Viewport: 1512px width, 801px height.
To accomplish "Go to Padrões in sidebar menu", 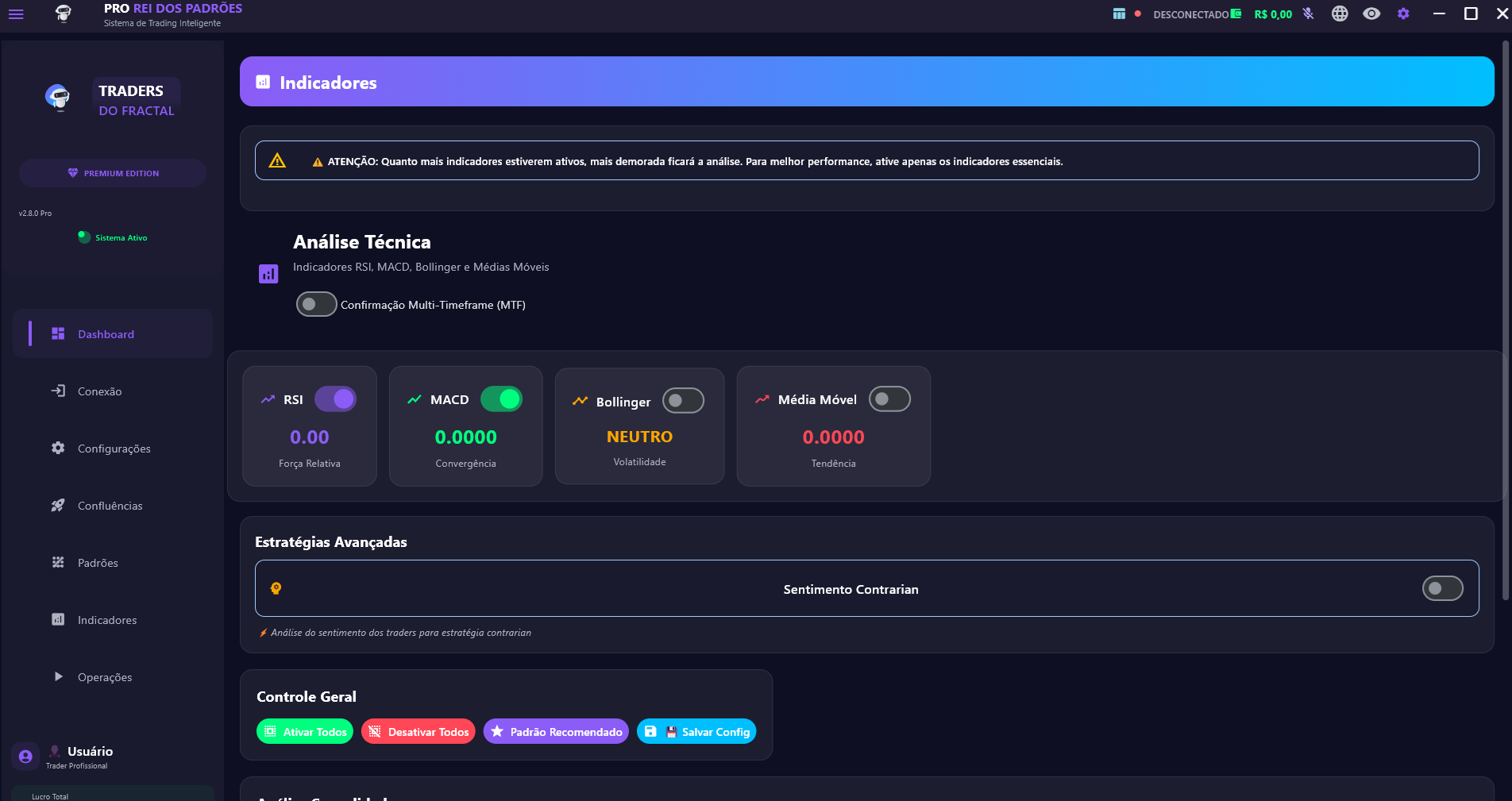I will [98, 563].
